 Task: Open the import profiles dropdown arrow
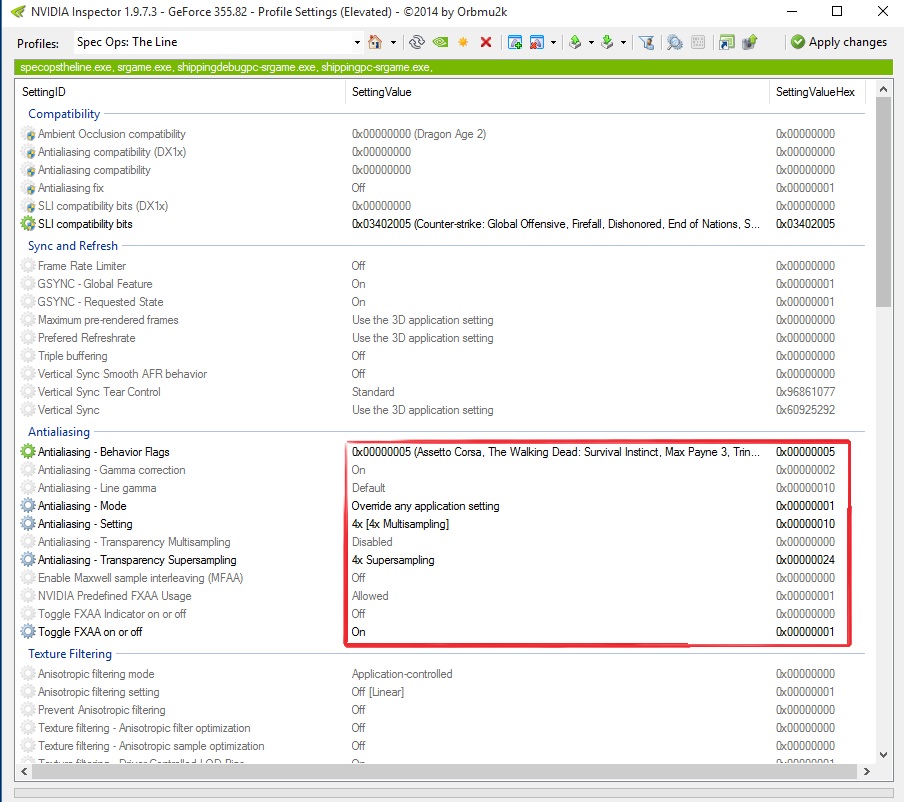[x=623, y=42]
